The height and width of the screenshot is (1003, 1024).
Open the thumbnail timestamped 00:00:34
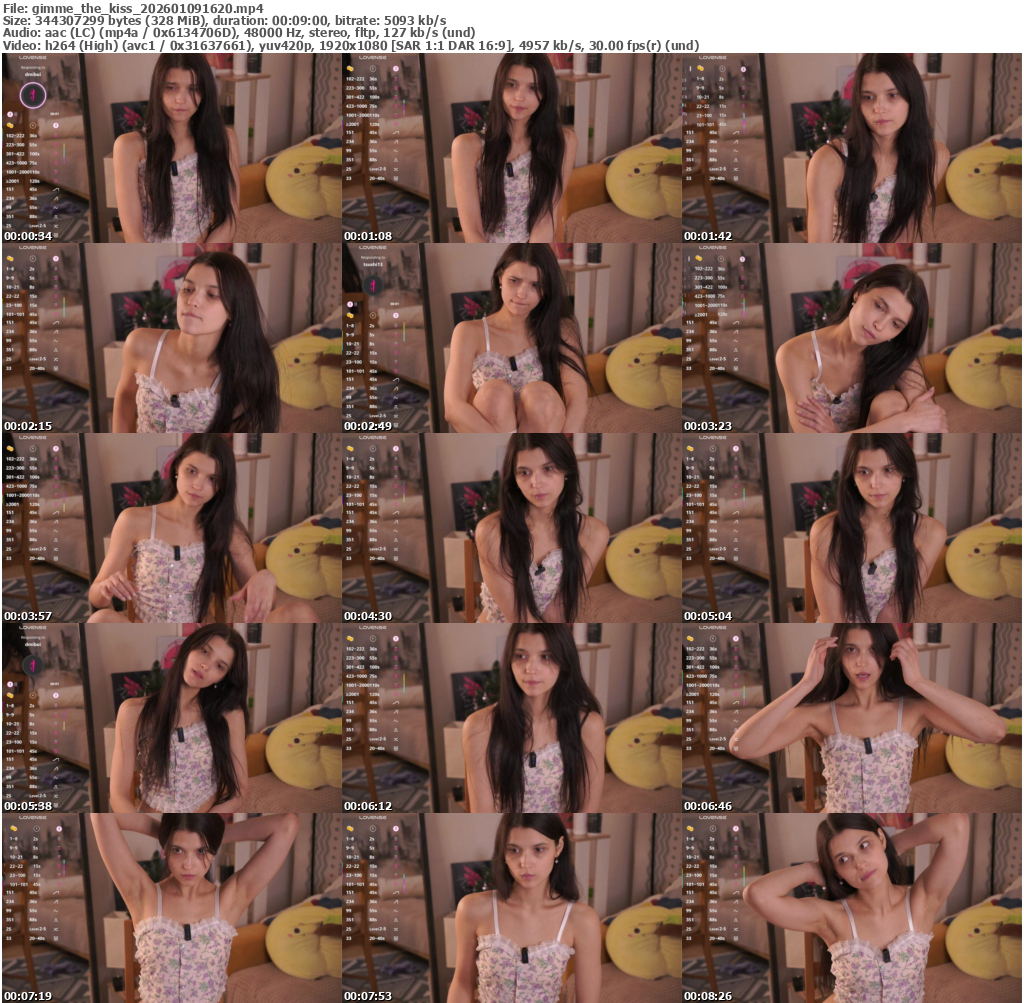171,148
